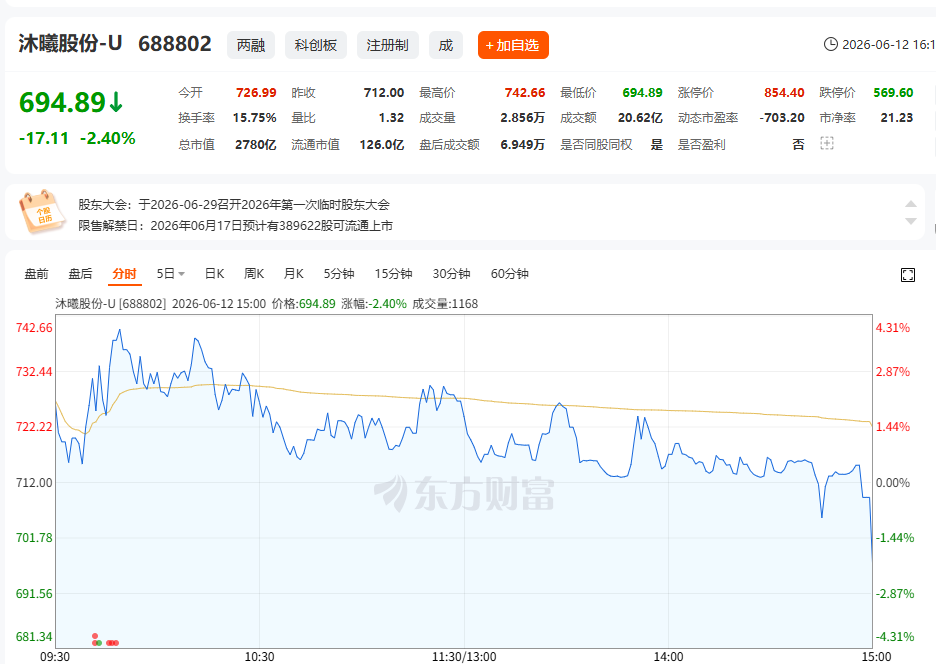
Task: Open the 限售解禁日 notice line
Action: click(235, 226)
